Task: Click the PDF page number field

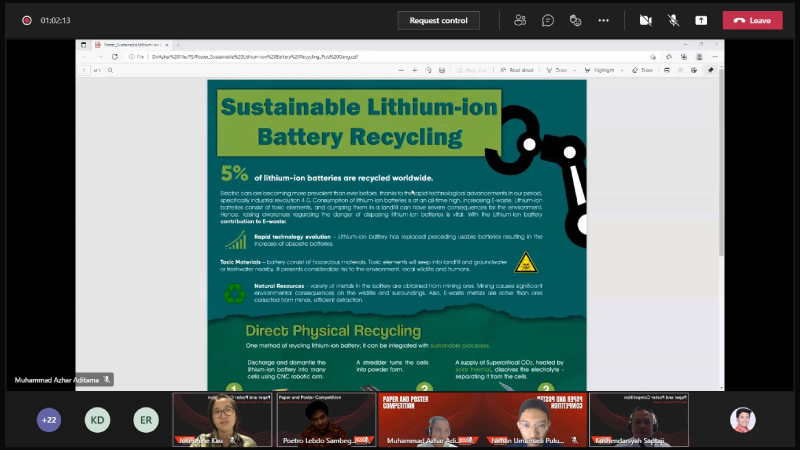Action: [x=84, y=70]
